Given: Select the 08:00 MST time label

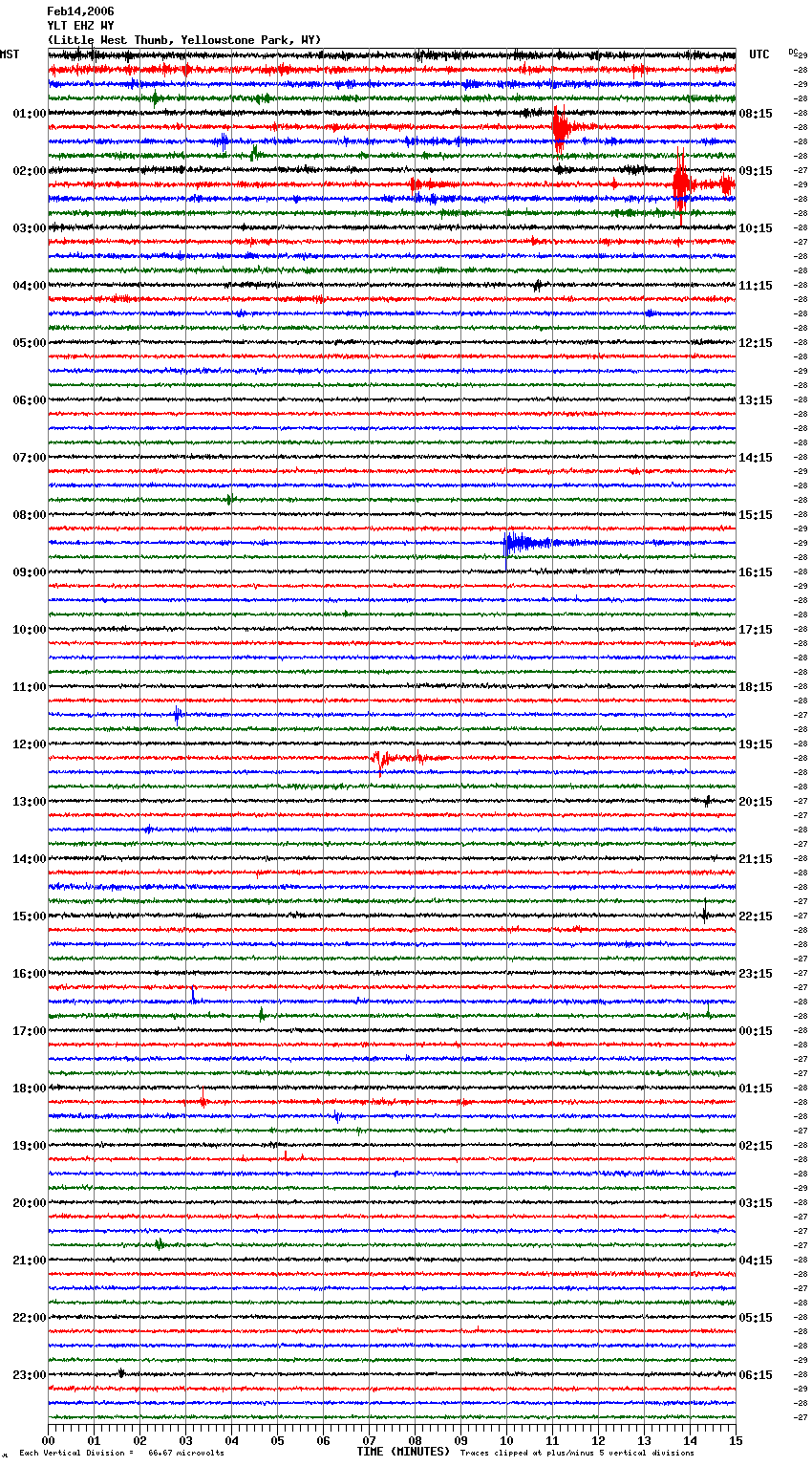Looking at the screenshot, I should click(30, 515).
